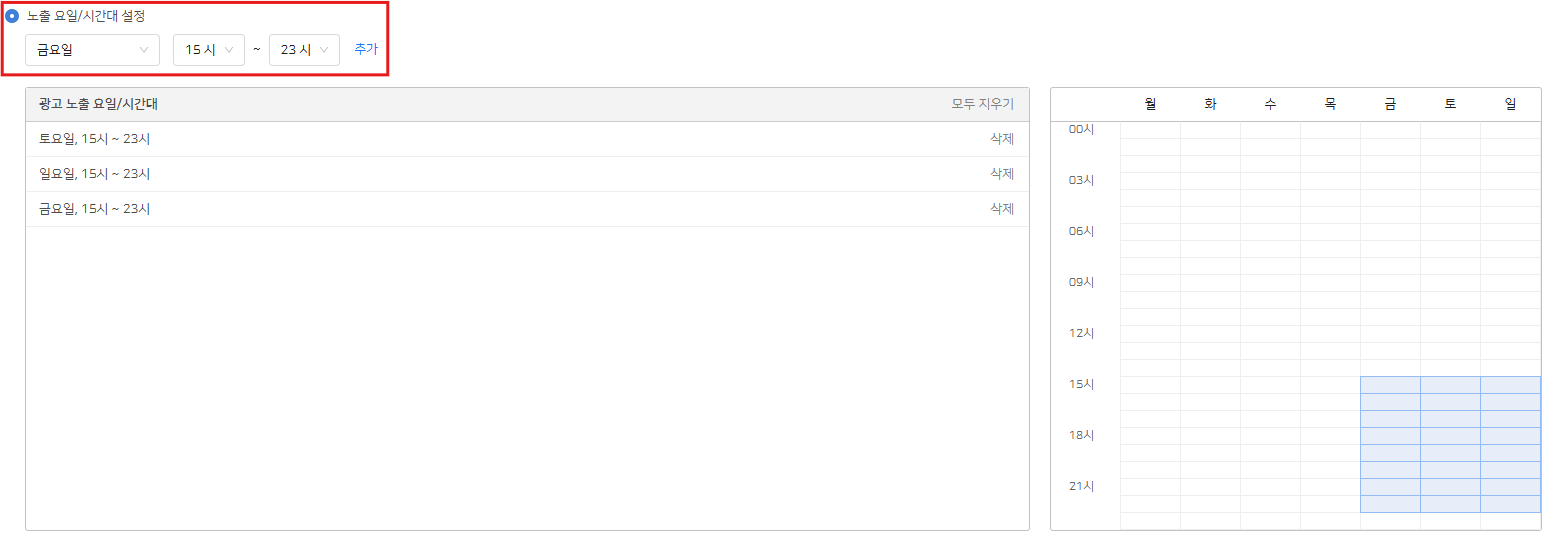Click the 일 column header in schedule grid

(1510, 104)
